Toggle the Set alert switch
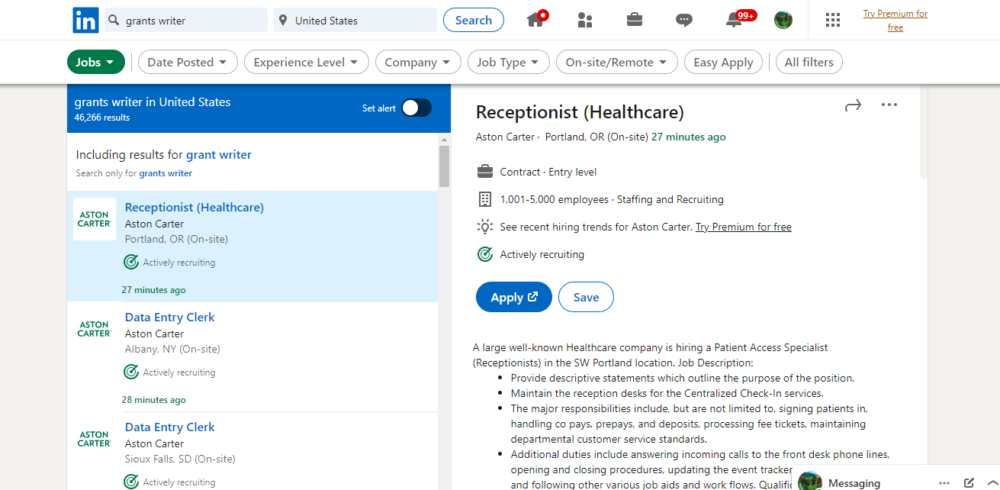 (416, 108)
